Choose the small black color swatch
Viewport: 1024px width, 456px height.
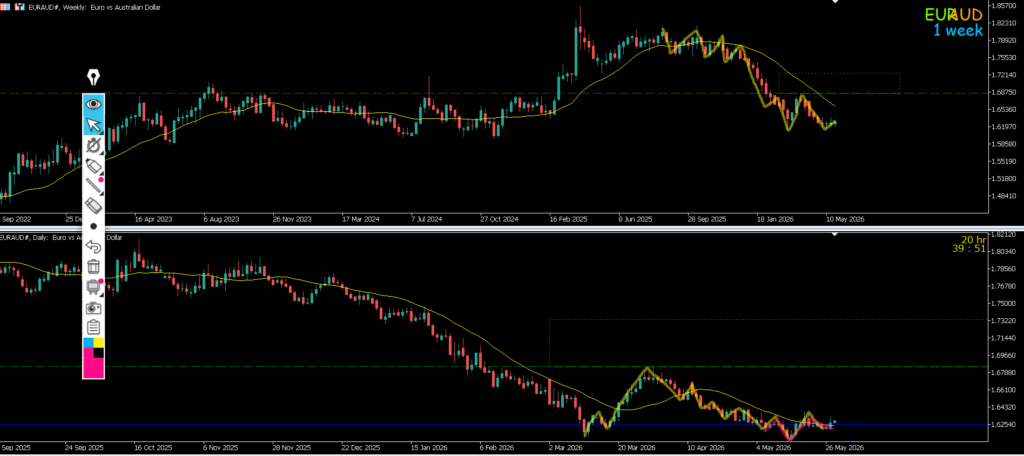tap(99, 353)
